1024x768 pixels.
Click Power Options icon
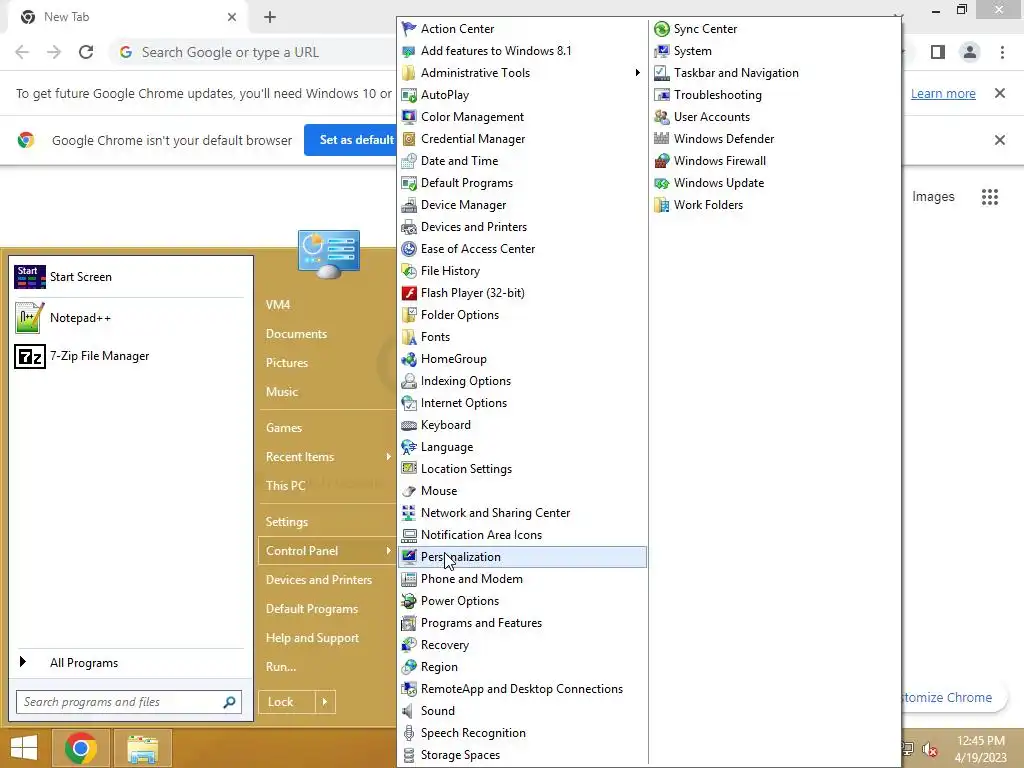(409, 601)
